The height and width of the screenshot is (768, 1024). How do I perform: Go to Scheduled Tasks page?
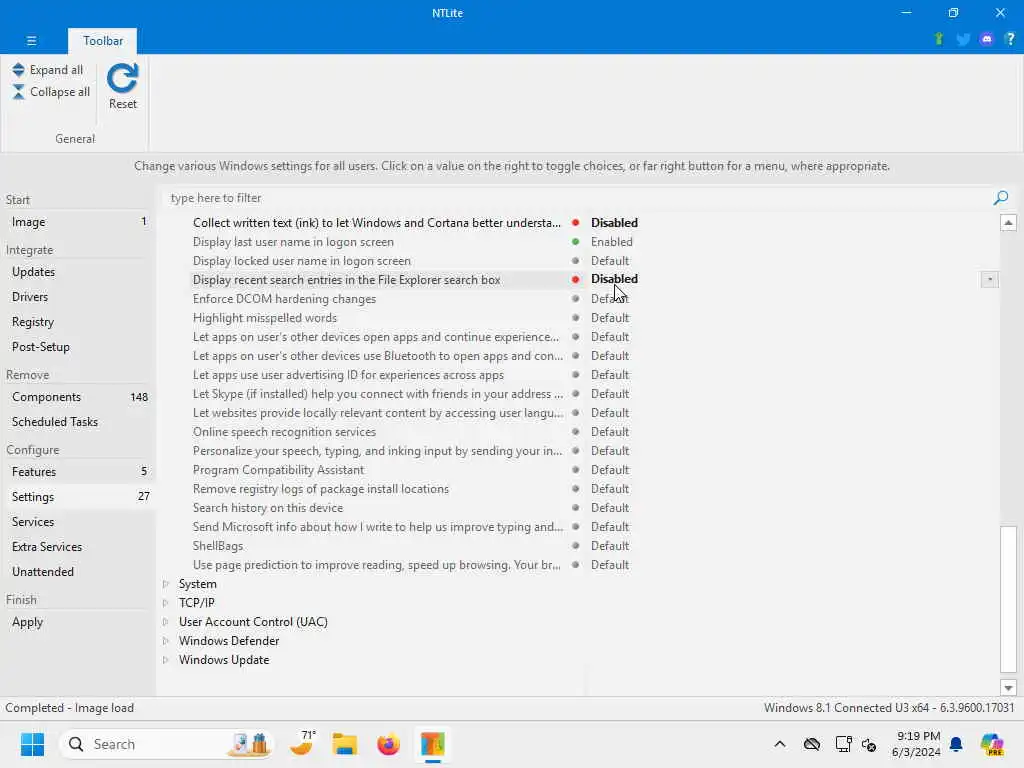click(78, 422)
